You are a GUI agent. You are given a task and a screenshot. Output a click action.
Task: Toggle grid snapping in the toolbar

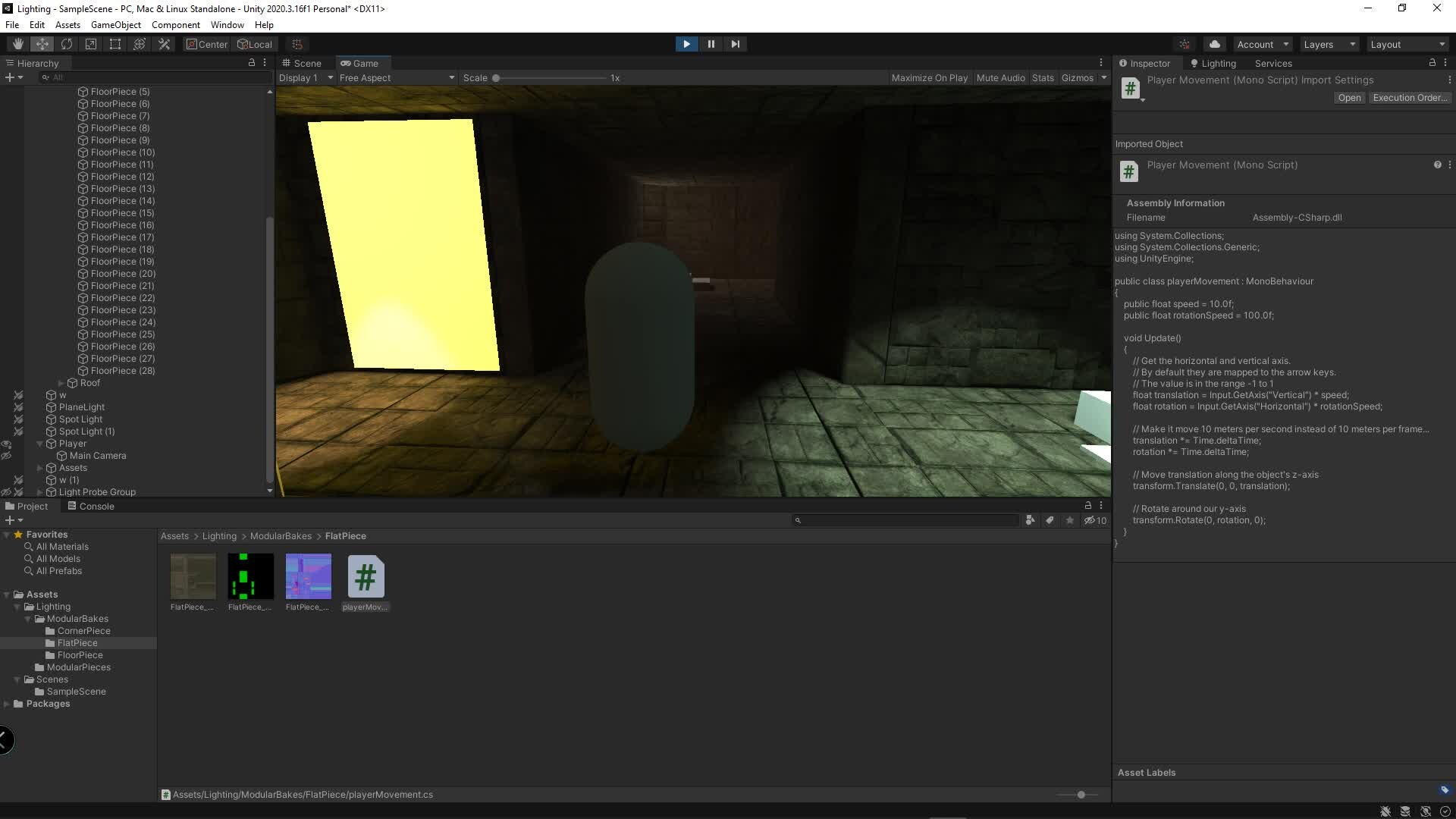coord(296,43)
